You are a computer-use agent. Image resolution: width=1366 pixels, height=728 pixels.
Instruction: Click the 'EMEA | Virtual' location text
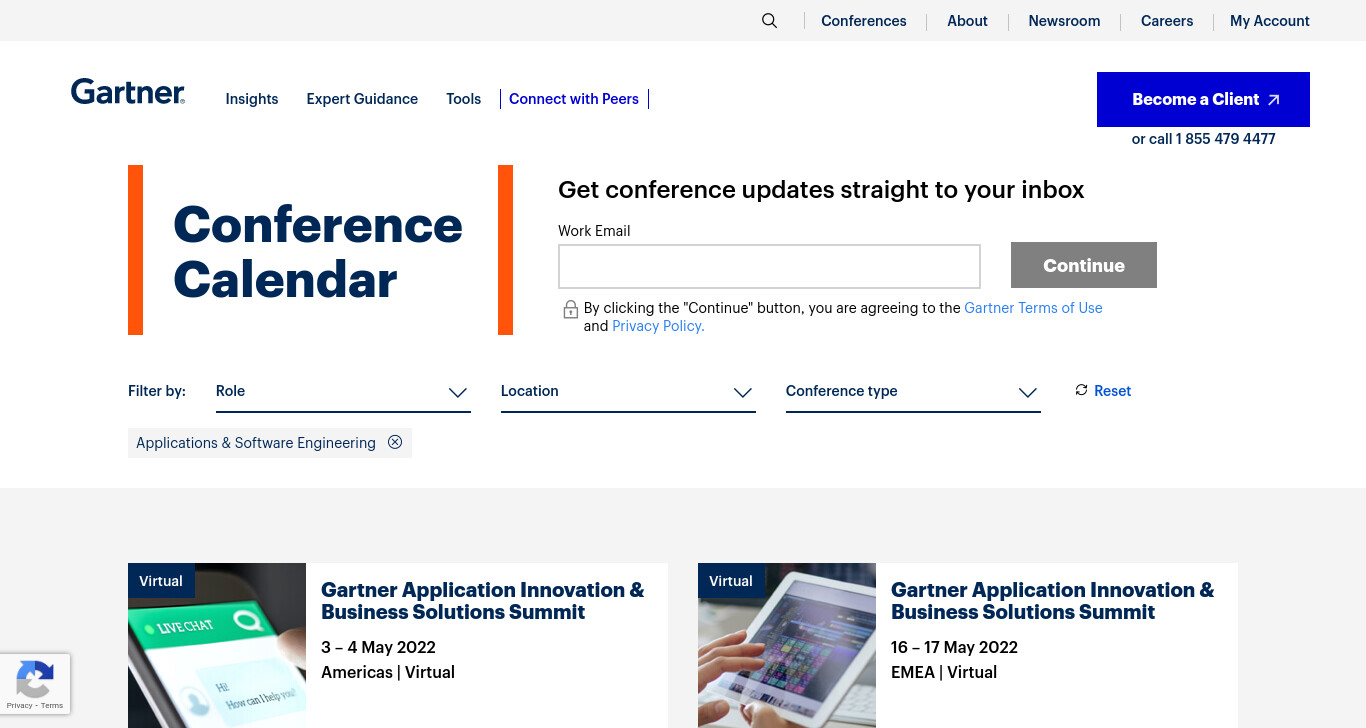click(944, 672)
